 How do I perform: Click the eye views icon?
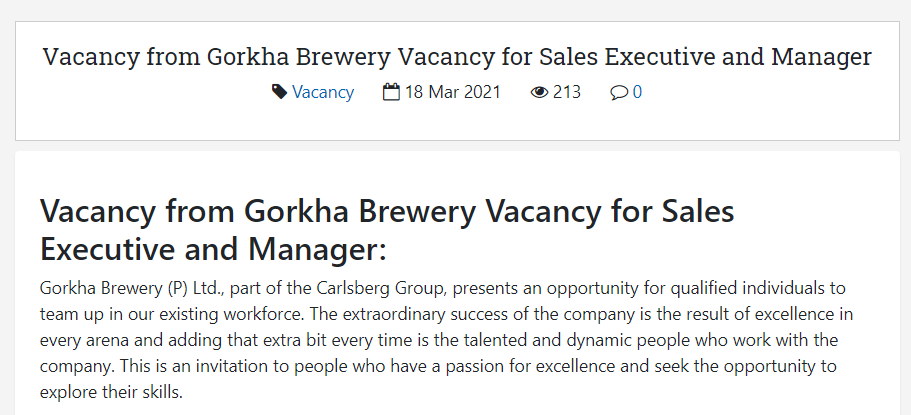[539, 92]
